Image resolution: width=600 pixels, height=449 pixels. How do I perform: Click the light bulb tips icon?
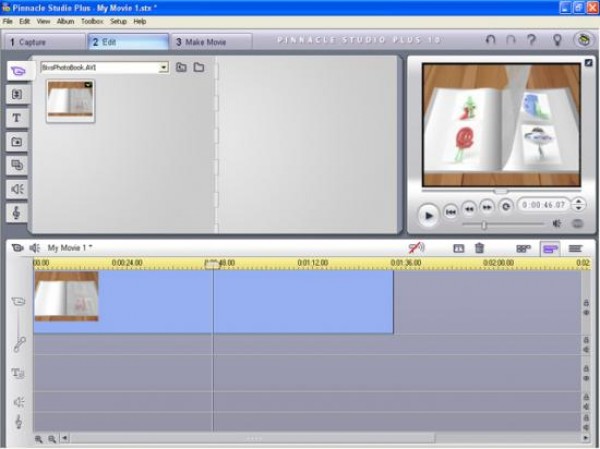pos(557,41)
